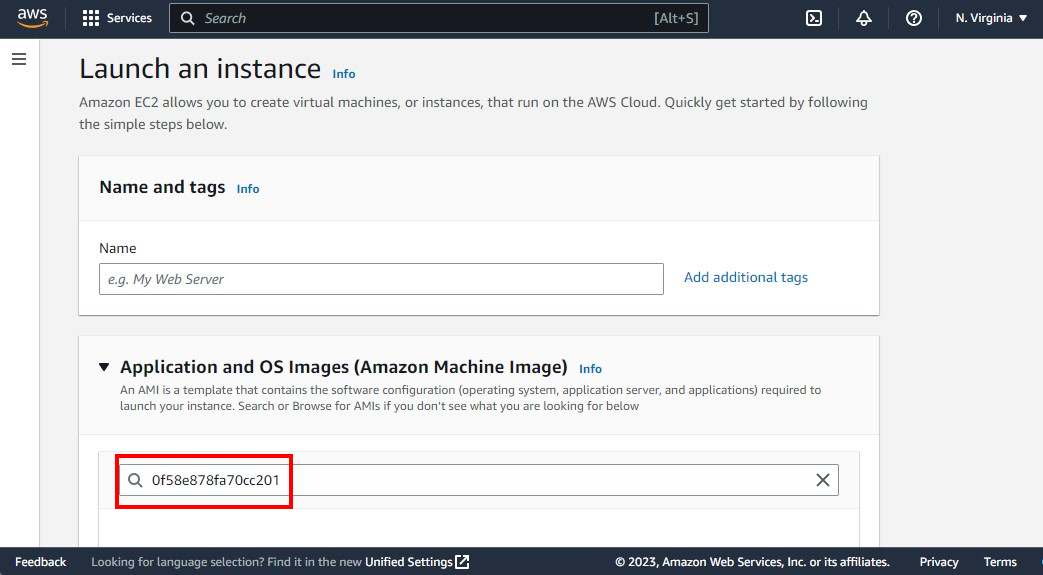Launch the CloudShell terminal icon
Viewport: 1043px width, 575px height.
[x=814, y=18]
